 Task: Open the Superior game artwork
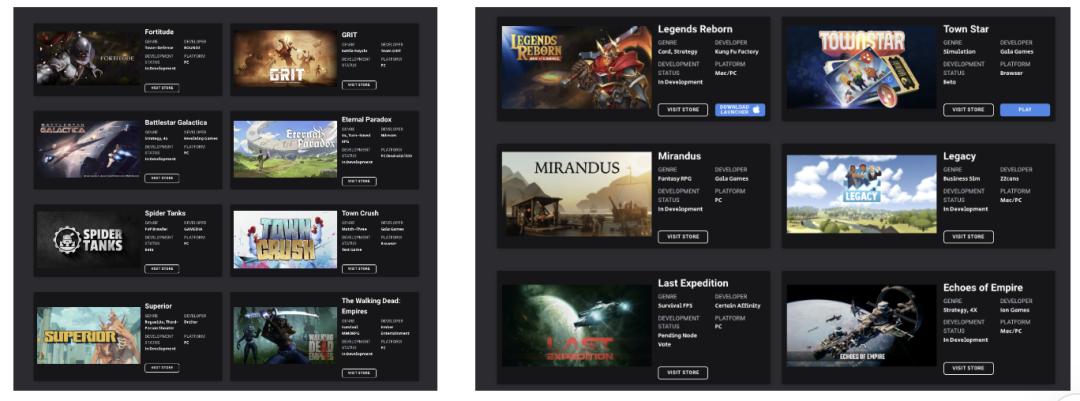point(88,335)
